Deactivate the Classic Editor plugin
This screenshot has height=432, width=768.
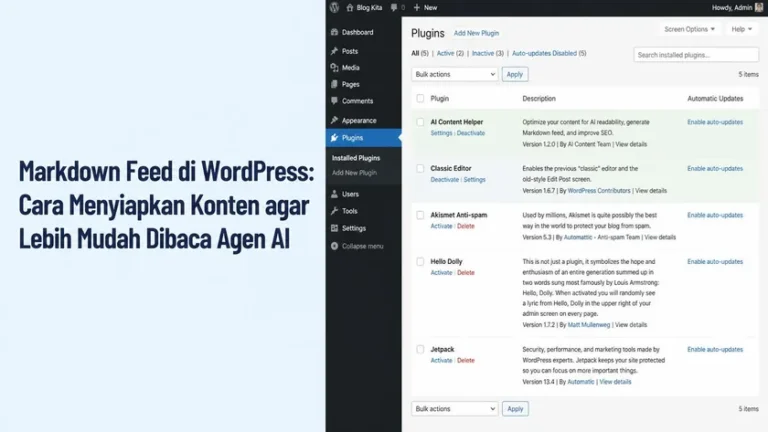pyautogui.click(x=445, y=180)
